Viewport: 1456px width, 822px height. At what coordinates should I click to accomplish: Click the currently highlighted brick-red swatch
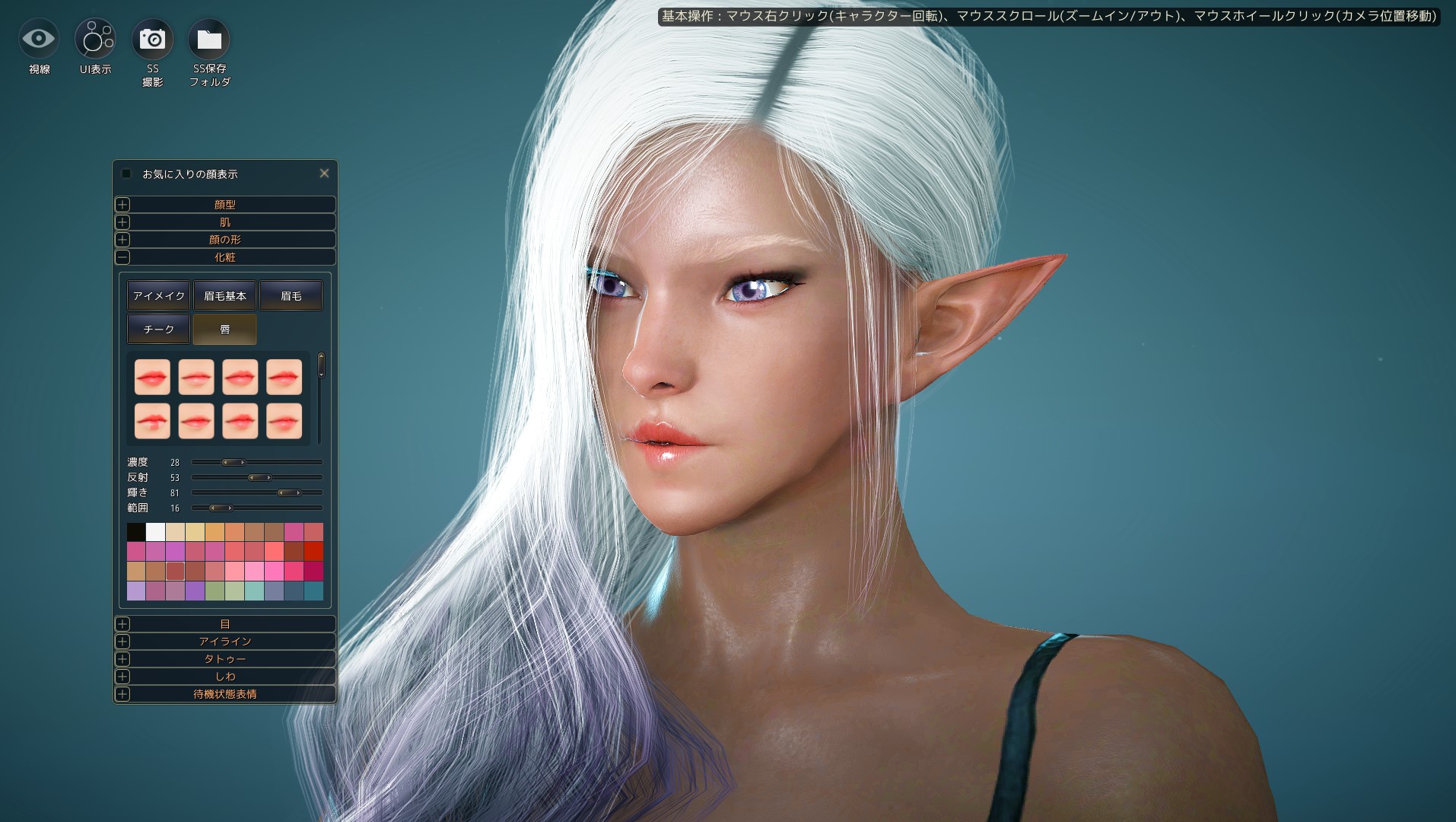tap(176, 571)
